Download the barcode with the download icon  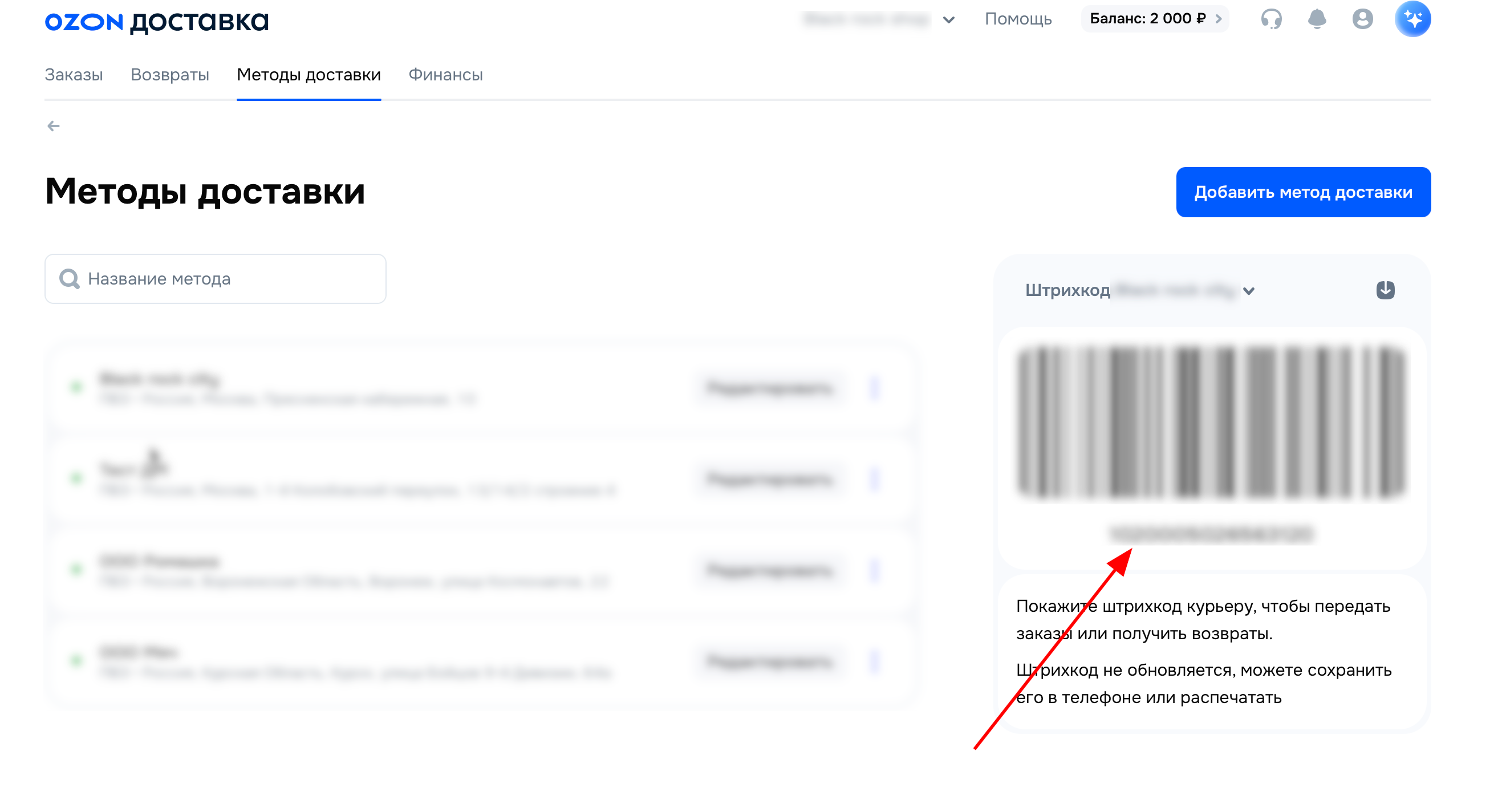pos(1385,290)
